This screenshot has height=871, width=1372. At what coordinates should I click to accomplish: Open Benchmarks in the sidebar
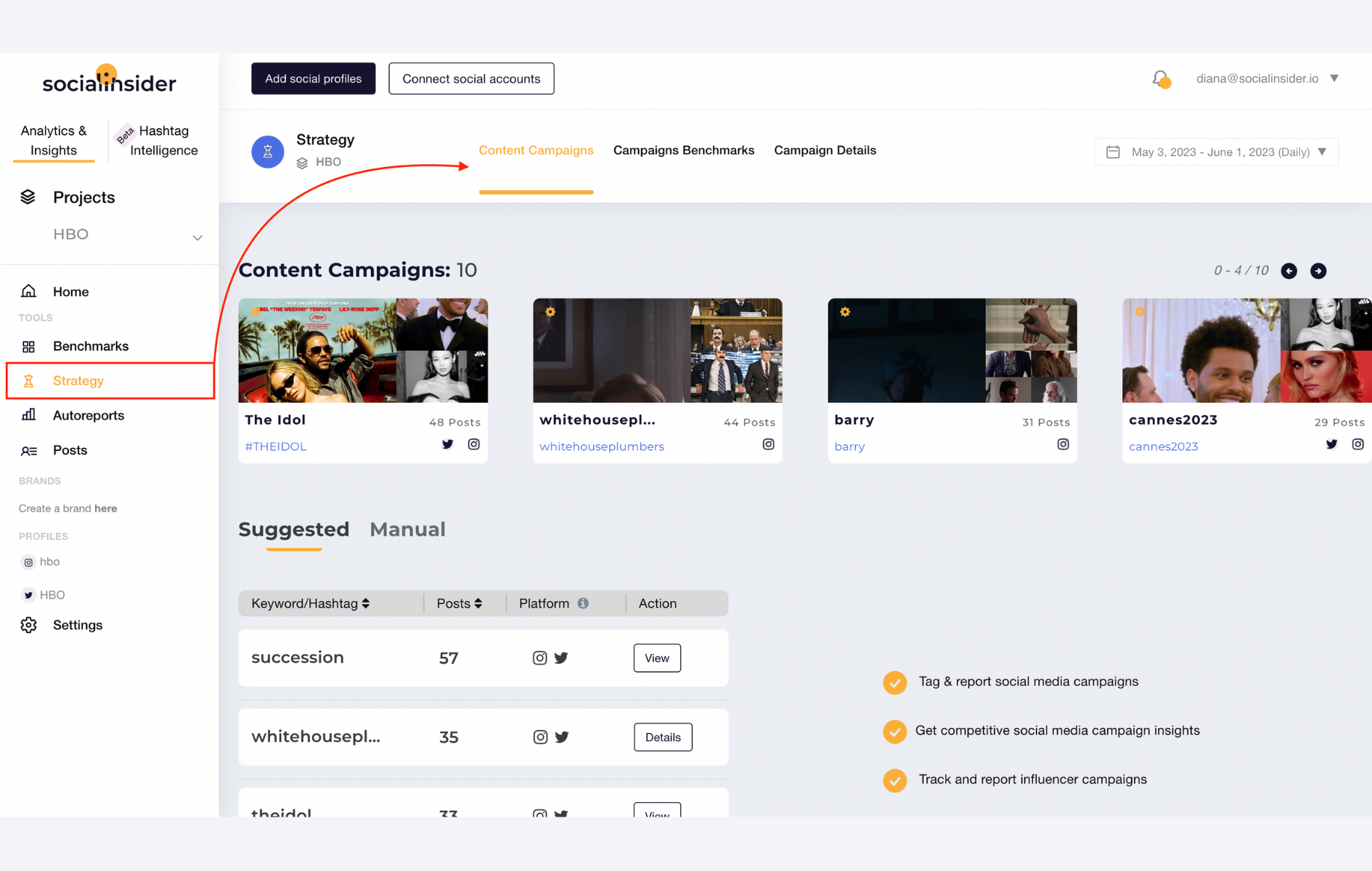click(x=91, y=346)
